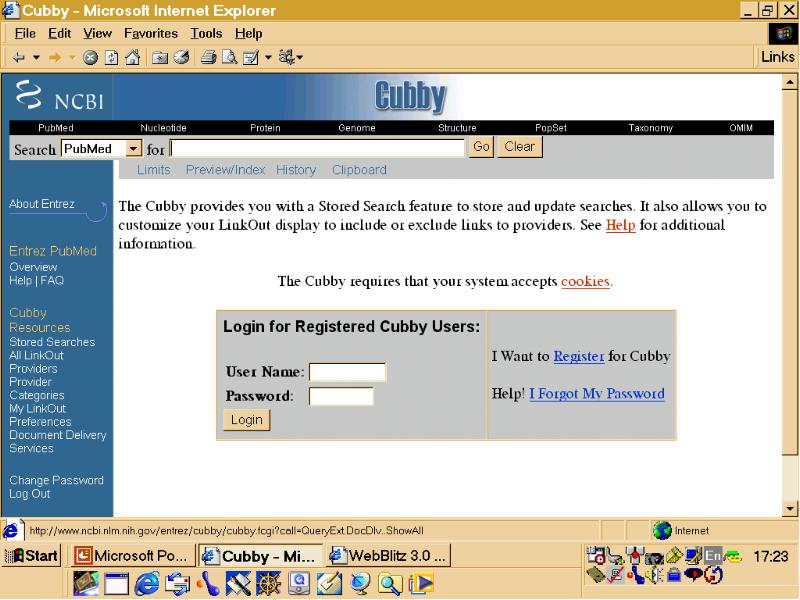Click the NCBI logo
The width and height of the screenshot is (800, 600).
pyautogui.click(x=59, y=96)
